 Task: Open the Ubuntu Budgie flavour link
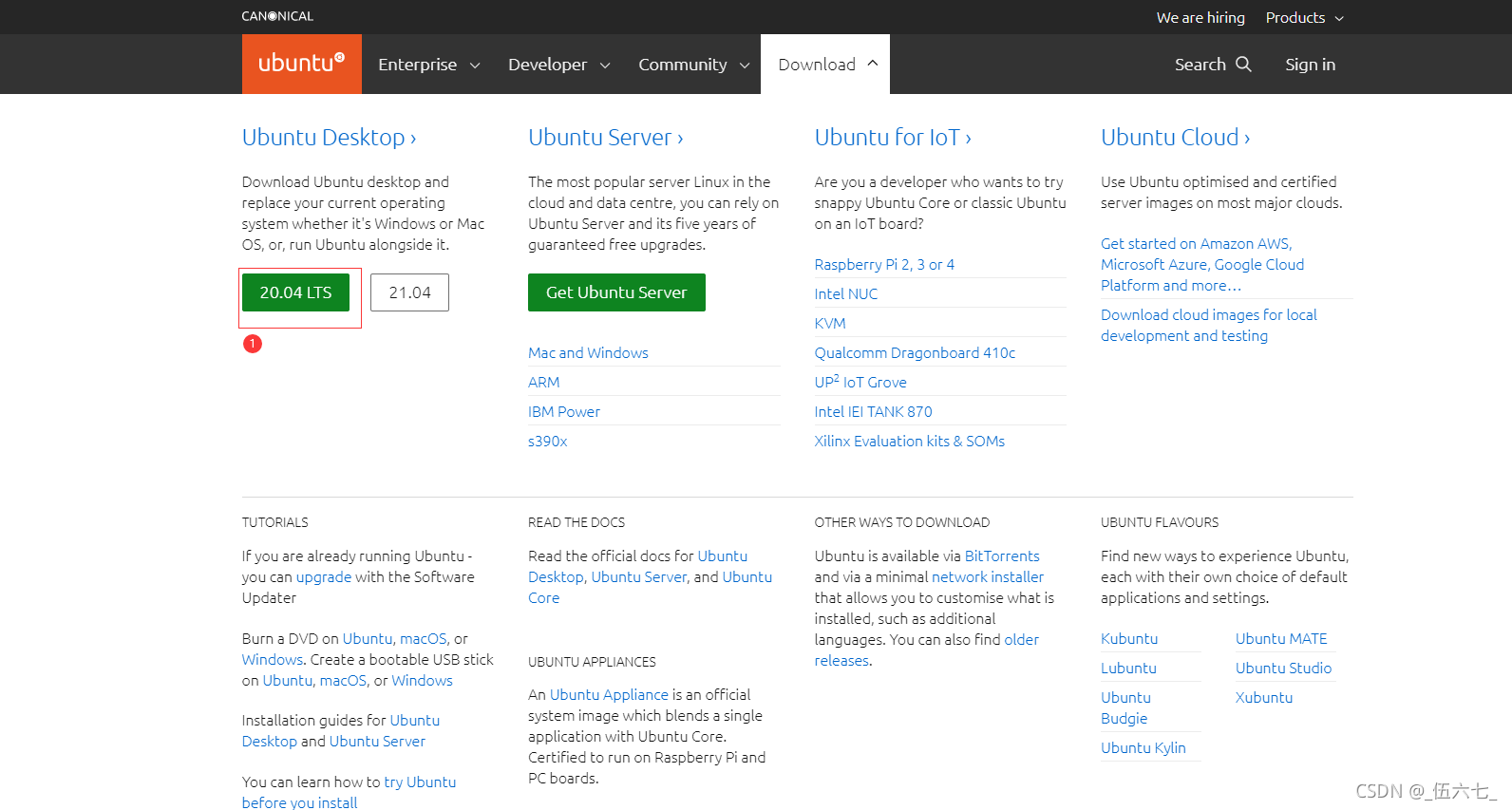(x=1125, y=707)
